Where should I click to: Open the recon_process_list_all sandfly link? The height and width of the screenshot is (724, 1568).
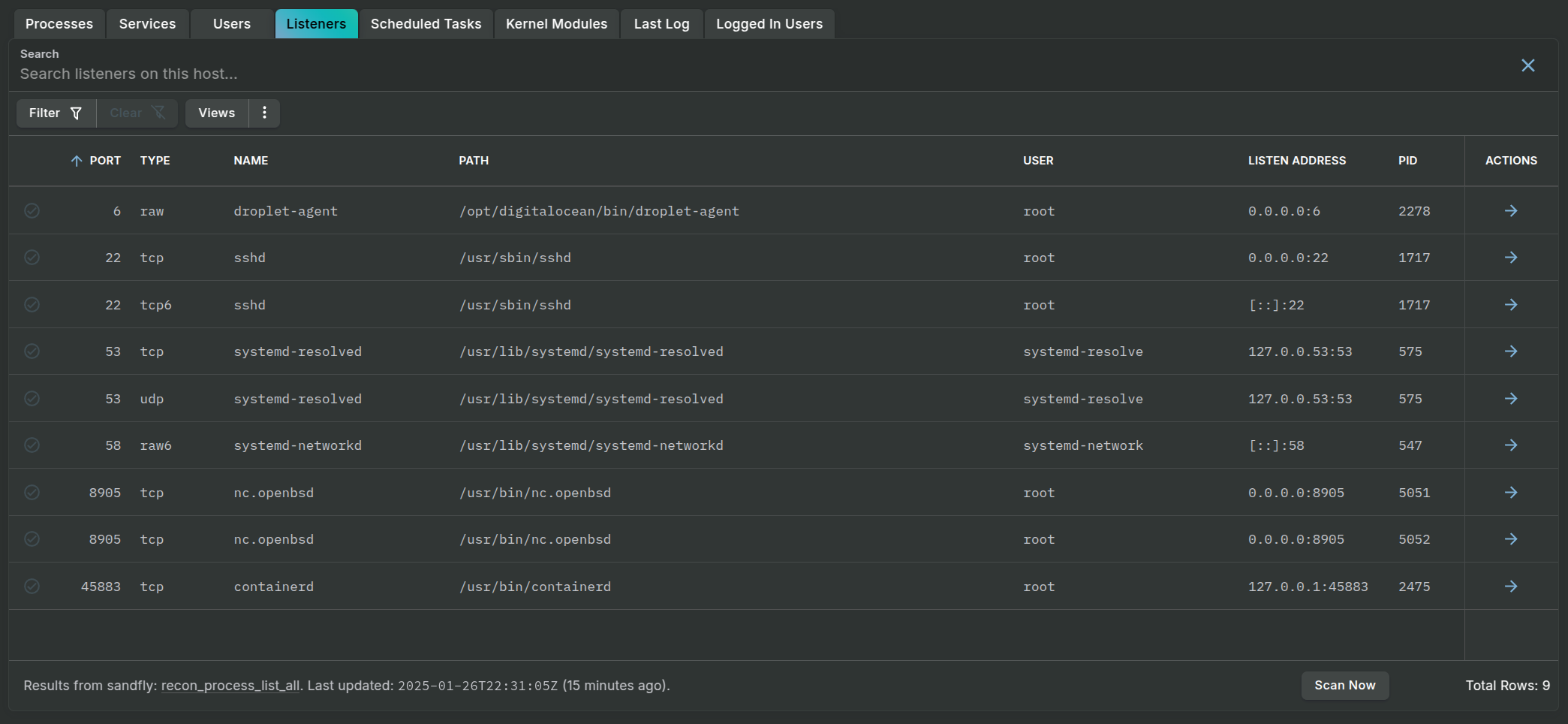pyautogui.click(x=230, y=686)
